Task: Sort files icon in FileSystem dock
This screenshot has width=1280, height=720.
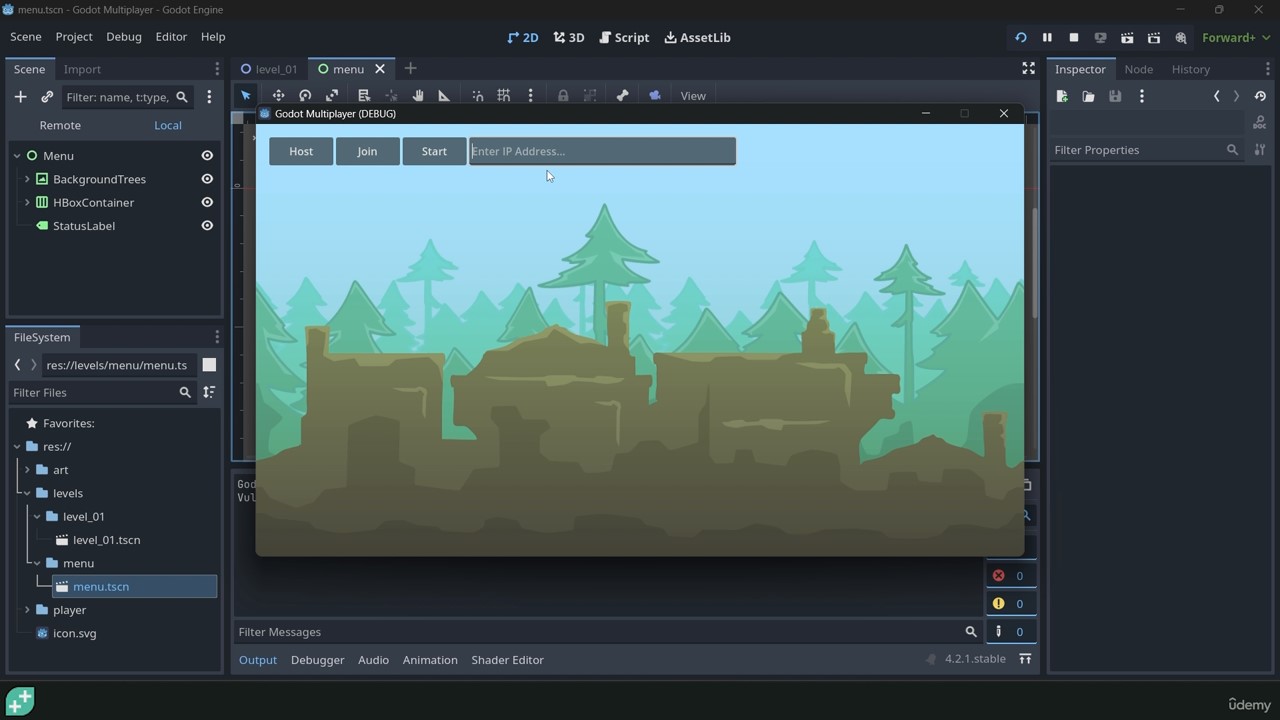Action: pos(209,392)
